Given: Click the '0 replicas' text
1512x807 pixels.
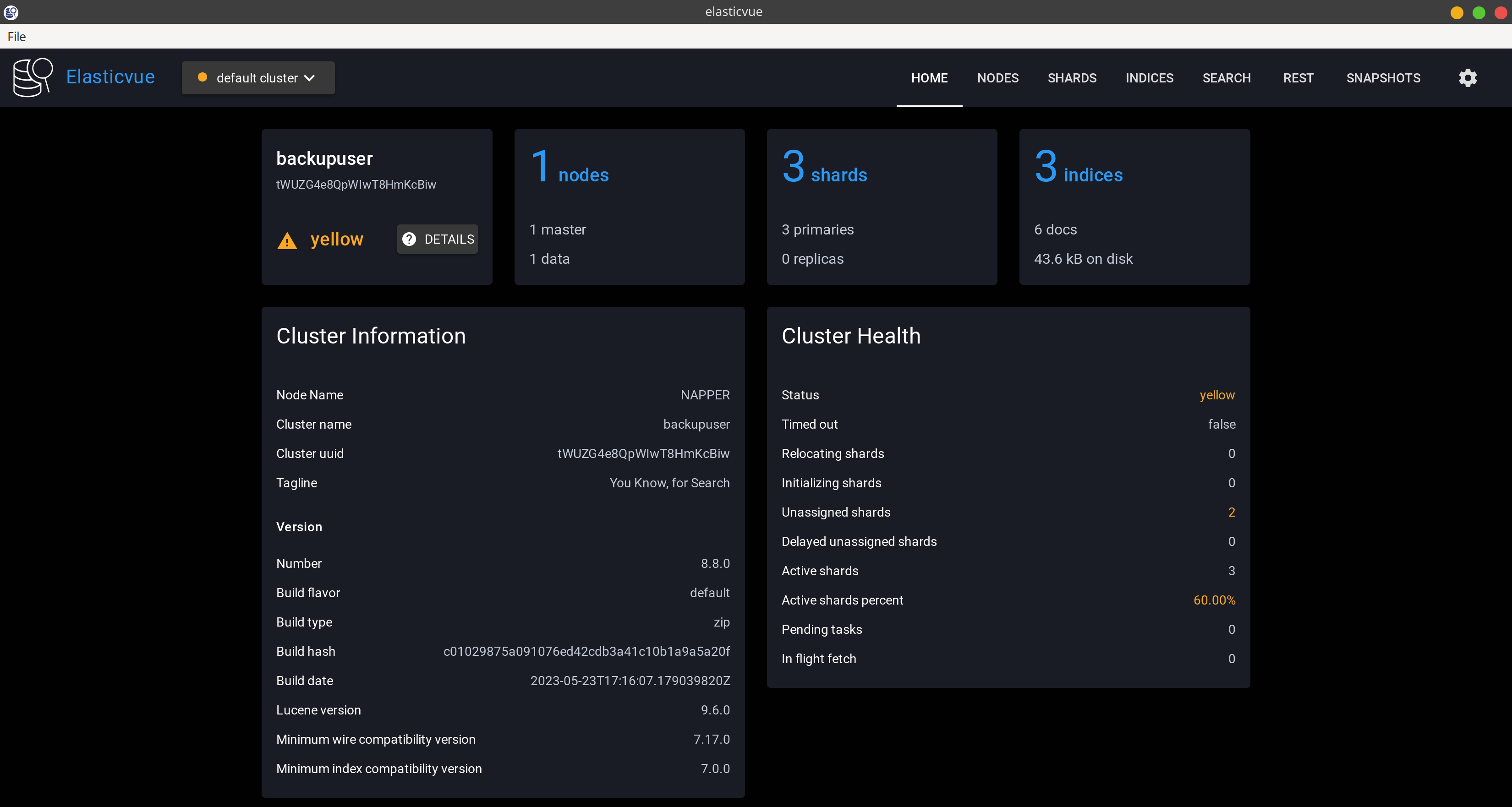Looking at the screenshot, I should coord(812,259).
